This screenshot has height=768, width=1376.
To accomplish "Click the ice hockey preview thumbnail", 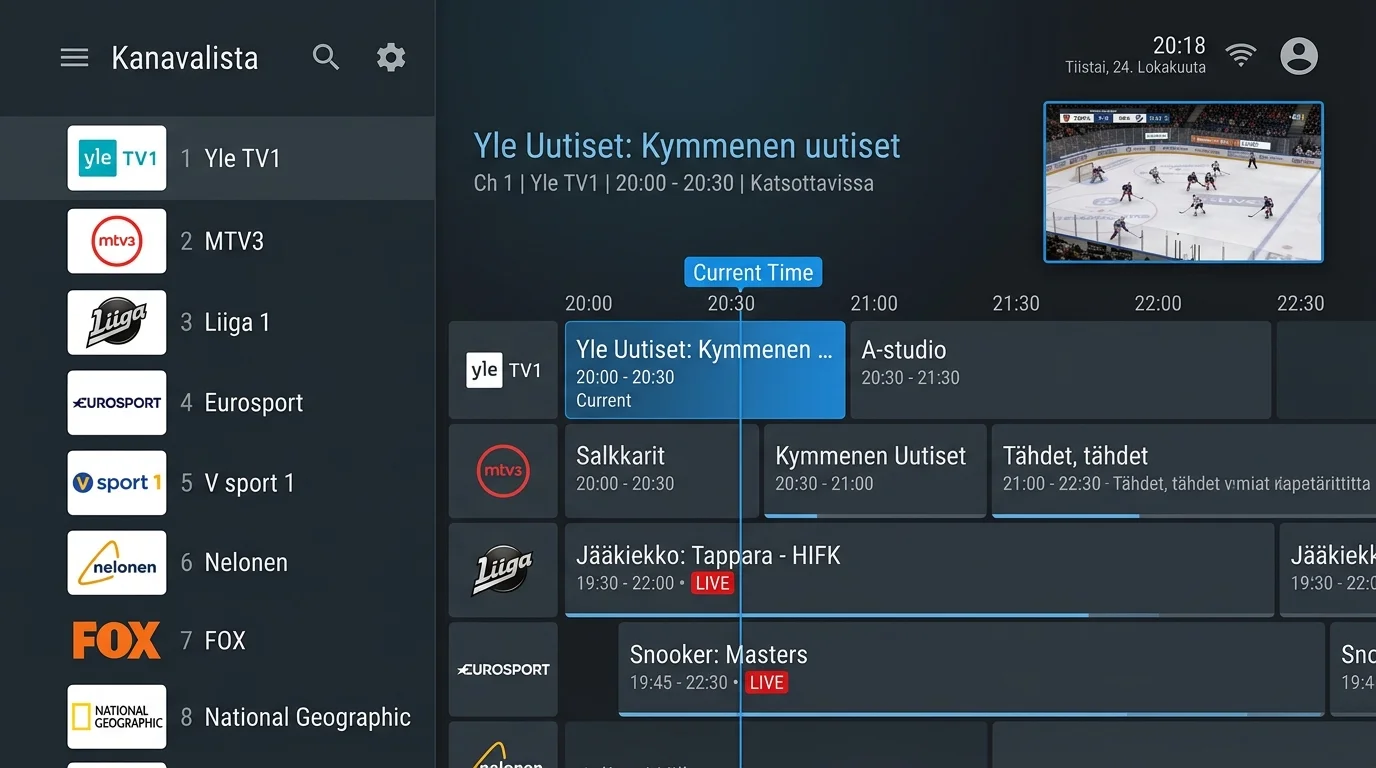I will [x=1183, y=182].
